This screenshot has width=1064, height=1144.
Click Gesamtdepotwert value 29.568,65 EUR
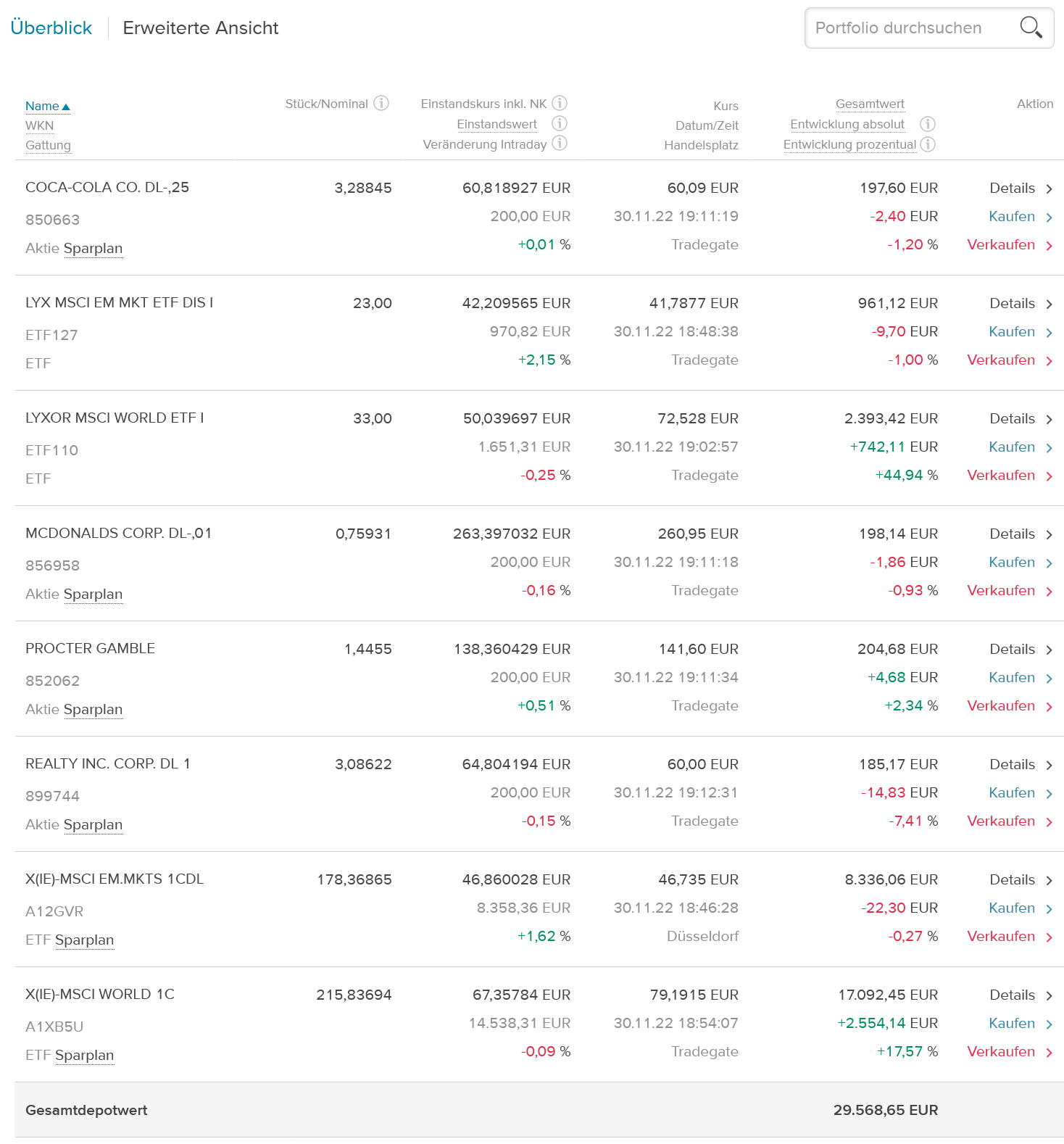886,1110
